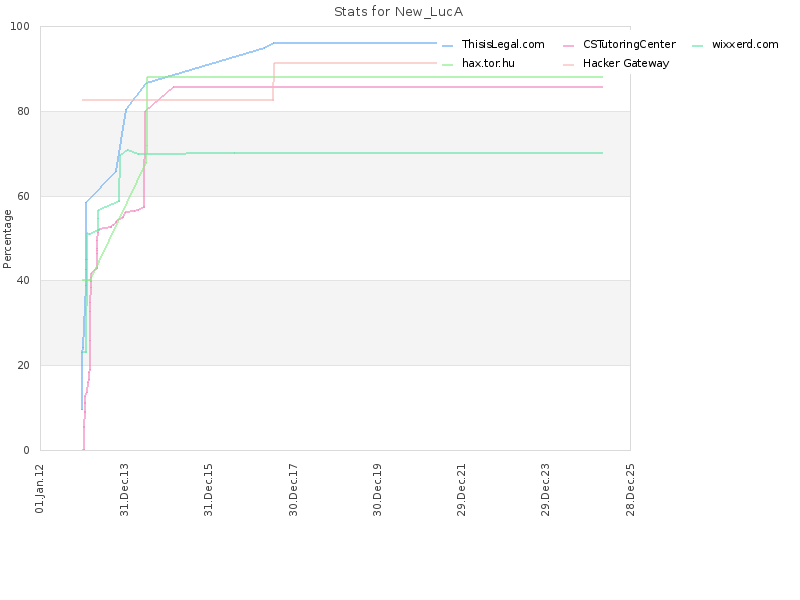Click the teal wixxerd.com color marker
This screenshot has height=600, width=800.
click(x=697, y=46)
